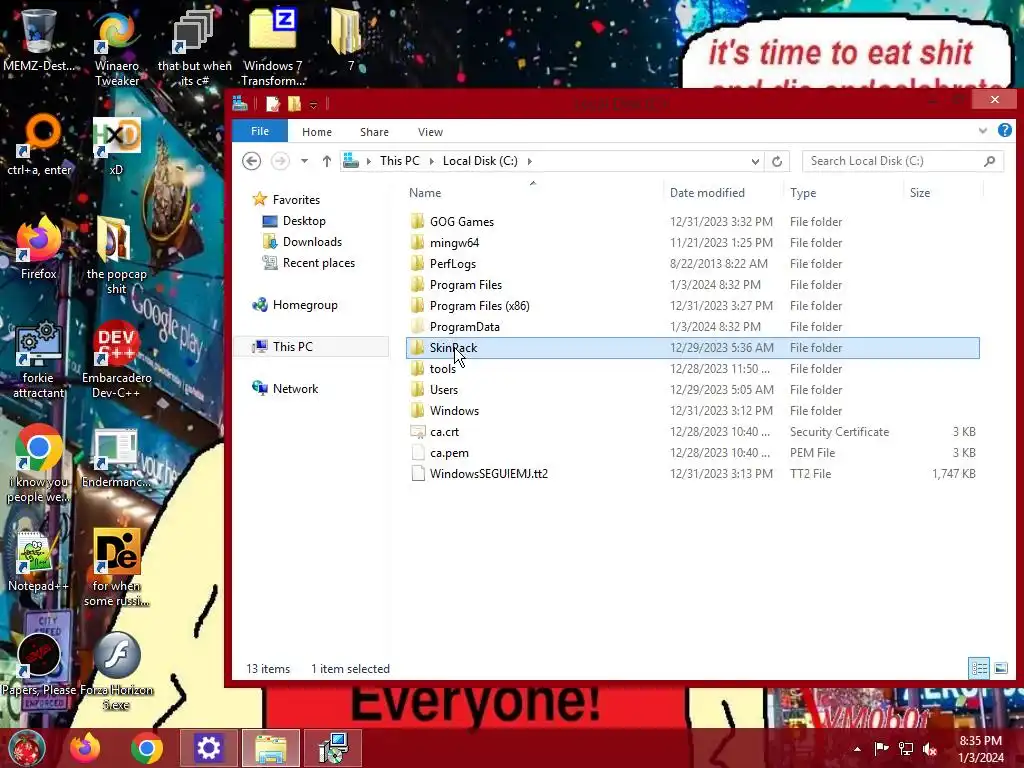
Task: Click the New folder quick access toolbar icon
Action: click(295, 104)
